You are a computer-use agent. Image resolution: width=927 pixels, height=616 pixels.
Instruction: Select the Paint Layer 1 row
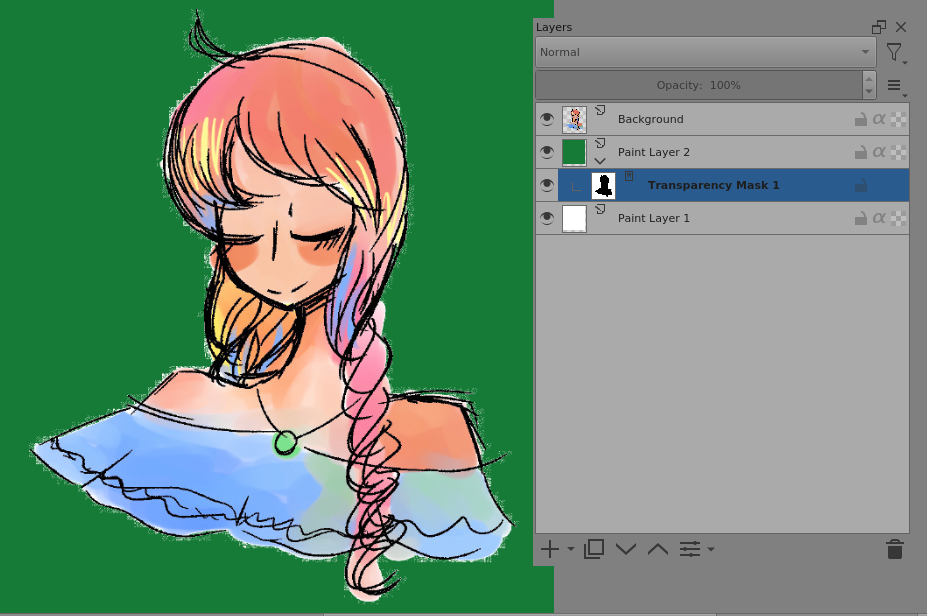click(x=722, y=219)
